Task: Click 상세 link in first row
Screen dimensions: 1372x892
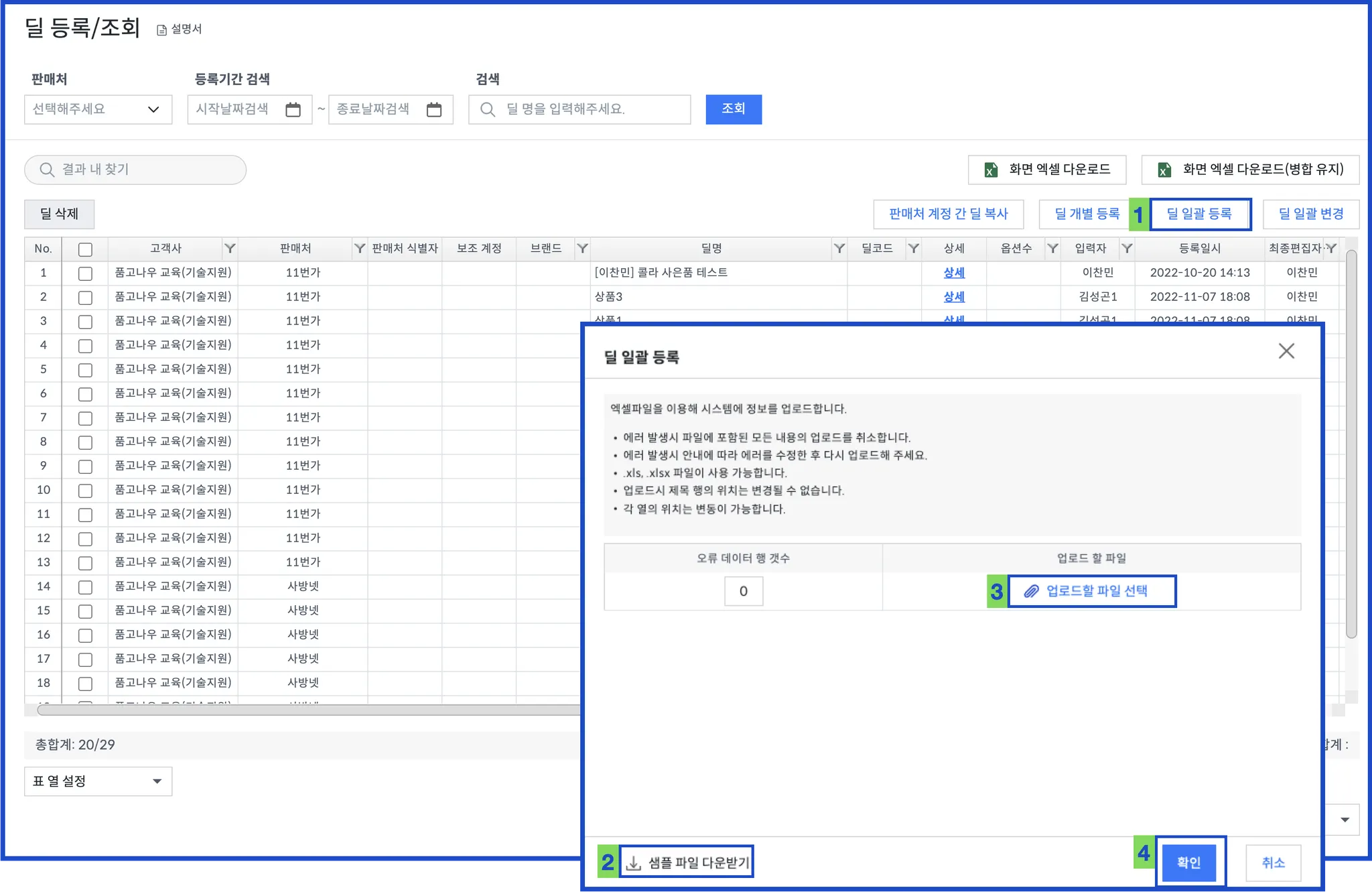Action: (x=953, y=273)
